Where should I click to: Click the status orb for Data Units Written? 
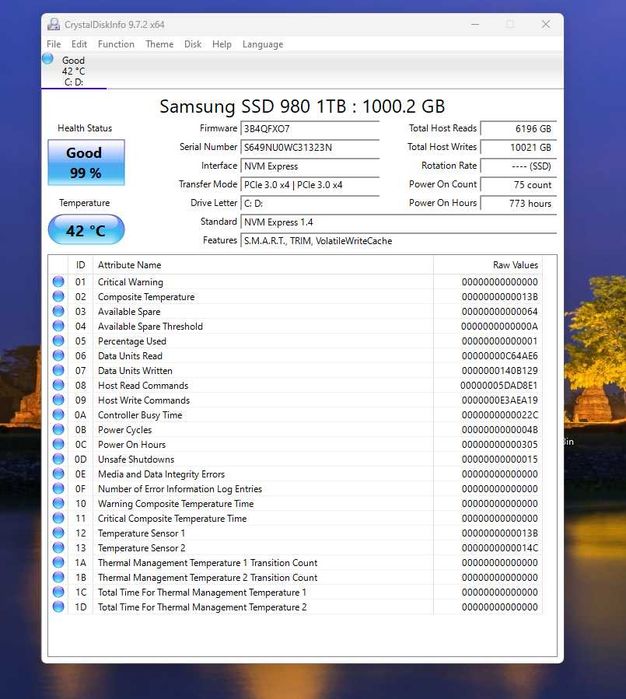point(58,370)
